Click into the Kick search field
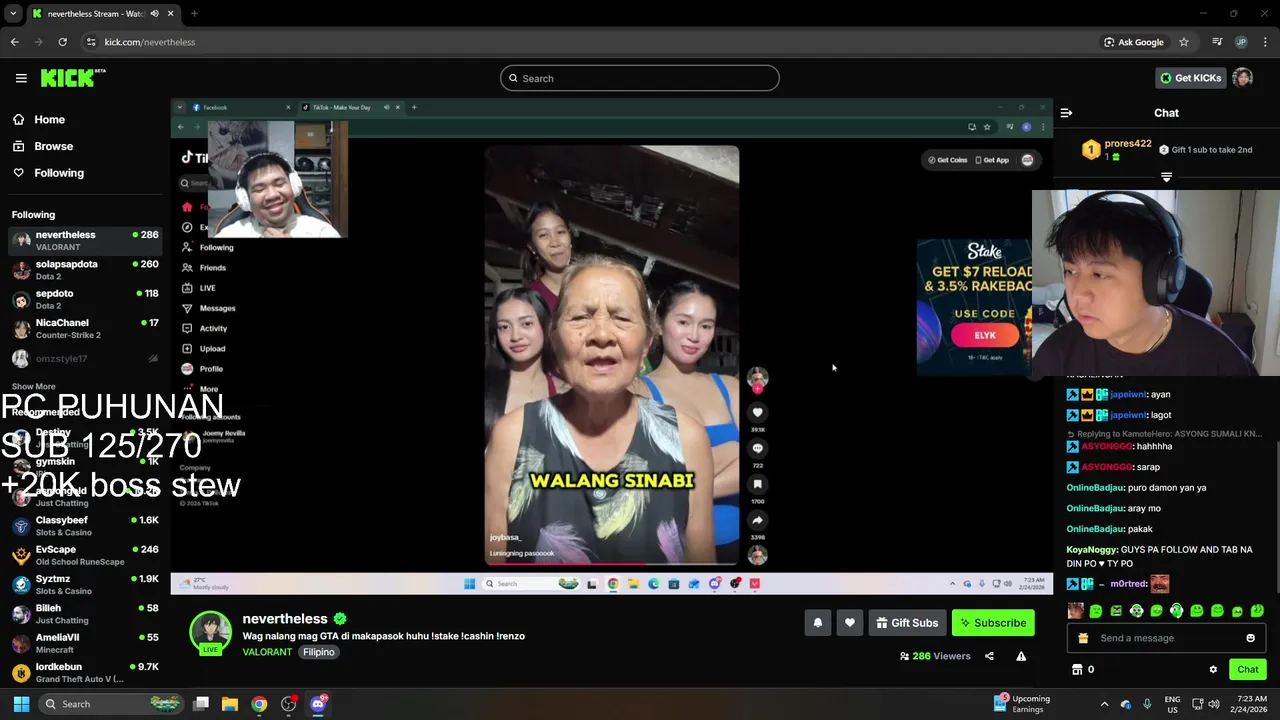Viewport: 1280px width, 720px height. click(640, 78)
